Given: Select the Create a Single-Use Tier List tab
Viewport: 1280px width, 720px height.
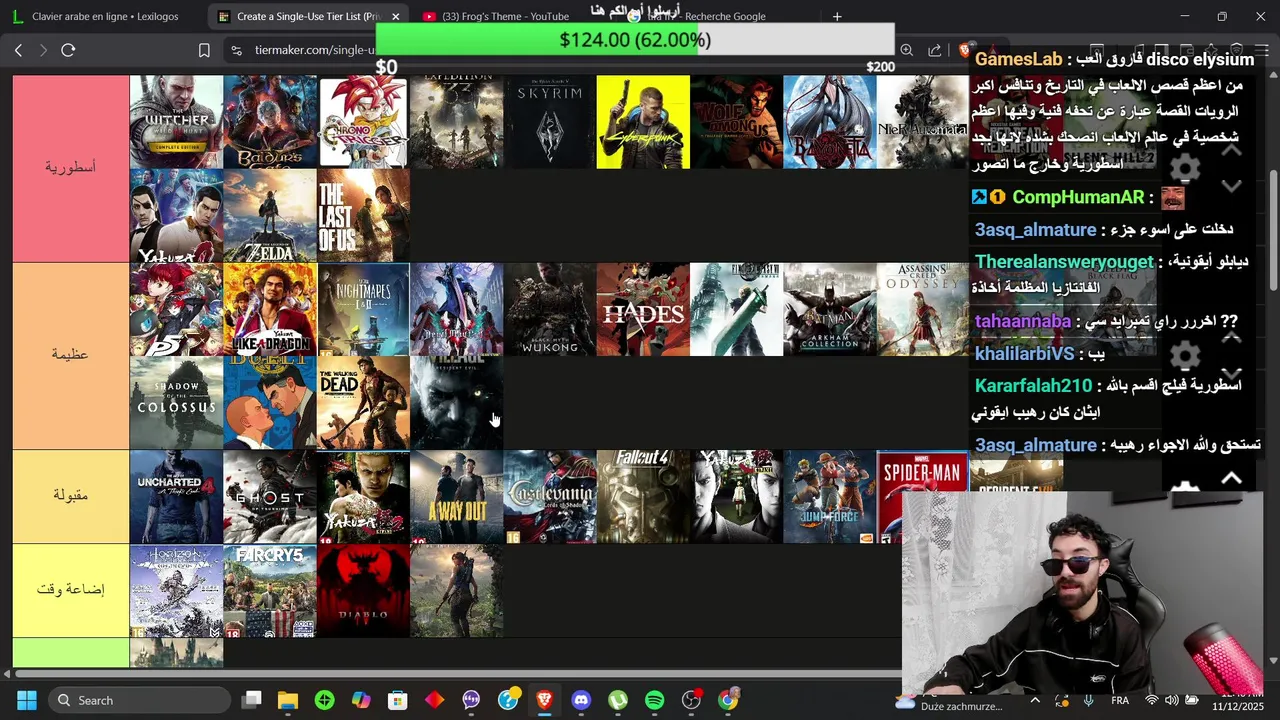Looking at the screenshot, I should (309, 16).
